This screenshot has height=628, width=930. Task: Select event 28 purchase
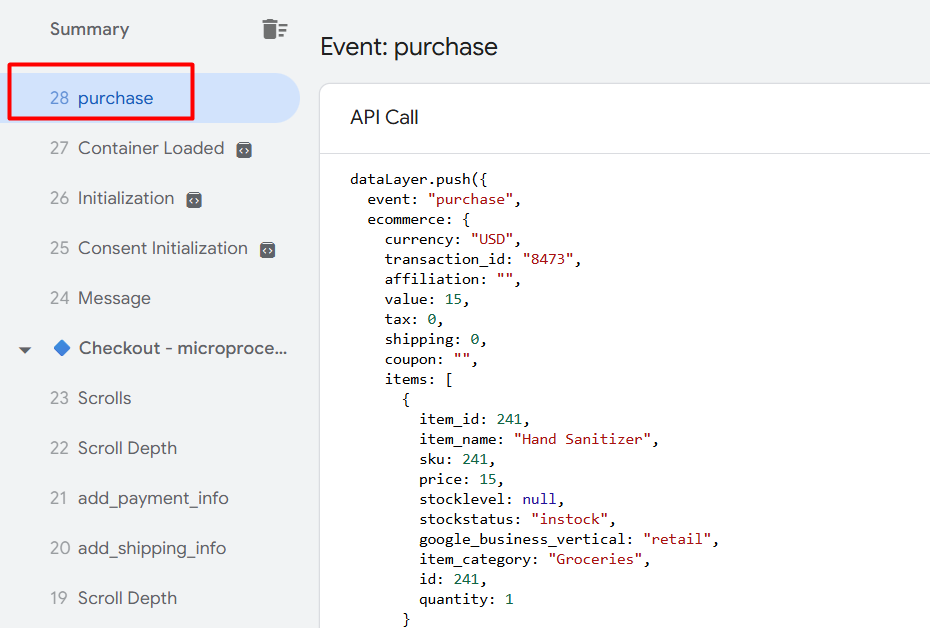(x=115, y=98)
